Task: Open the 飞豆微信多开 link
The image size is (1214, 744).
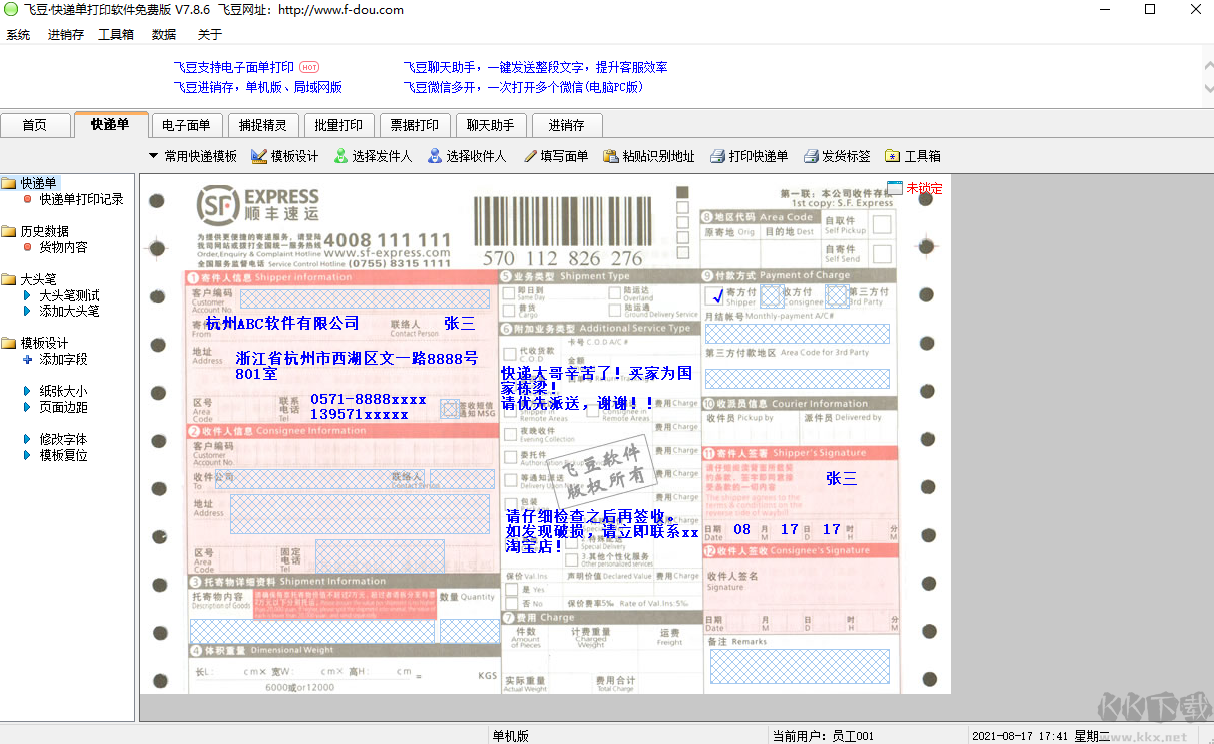Action: pyautogui.click(x=523, y=87)
